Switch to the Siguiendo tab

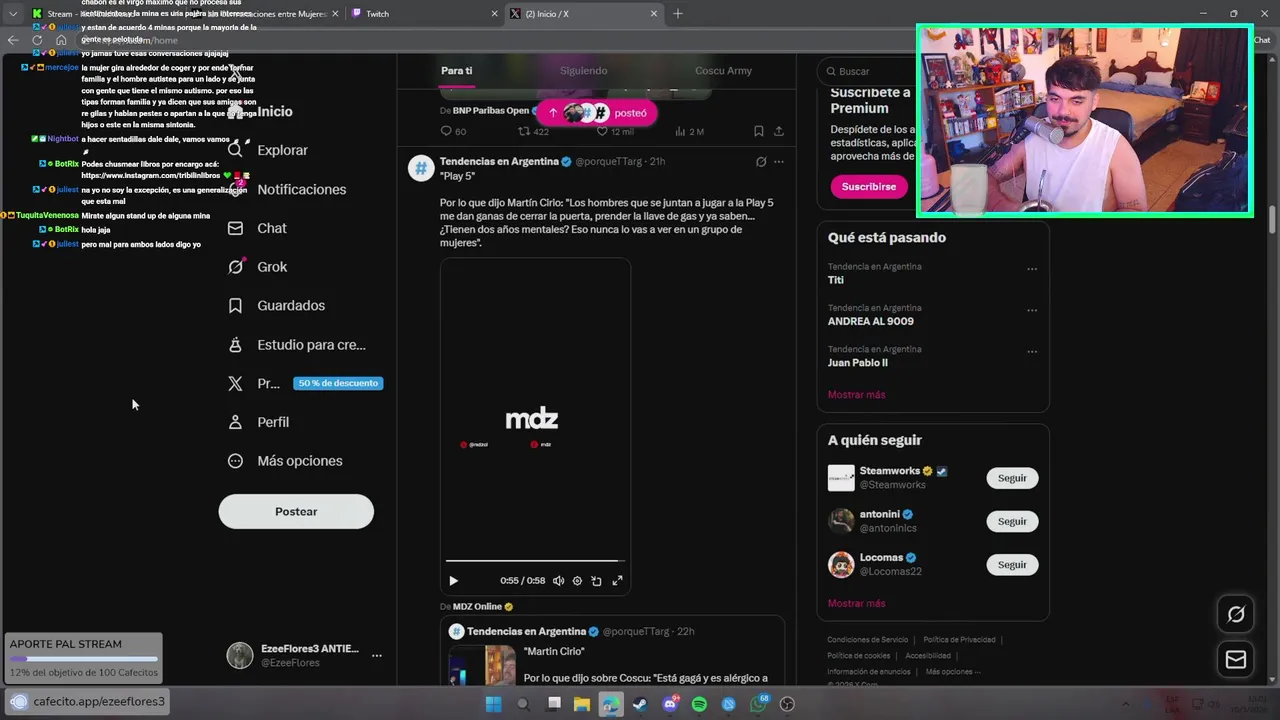[583, 71]
